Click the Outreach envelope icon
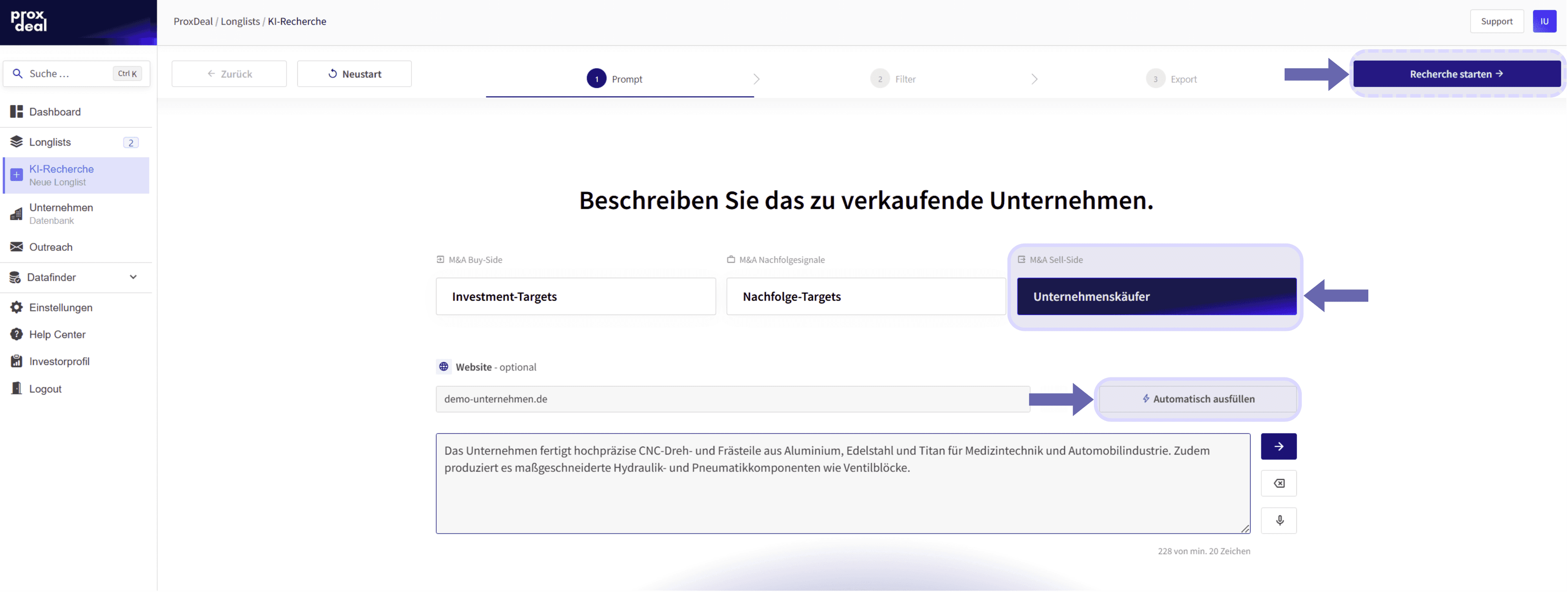The image size is (1568, 592). coord(16,247)
